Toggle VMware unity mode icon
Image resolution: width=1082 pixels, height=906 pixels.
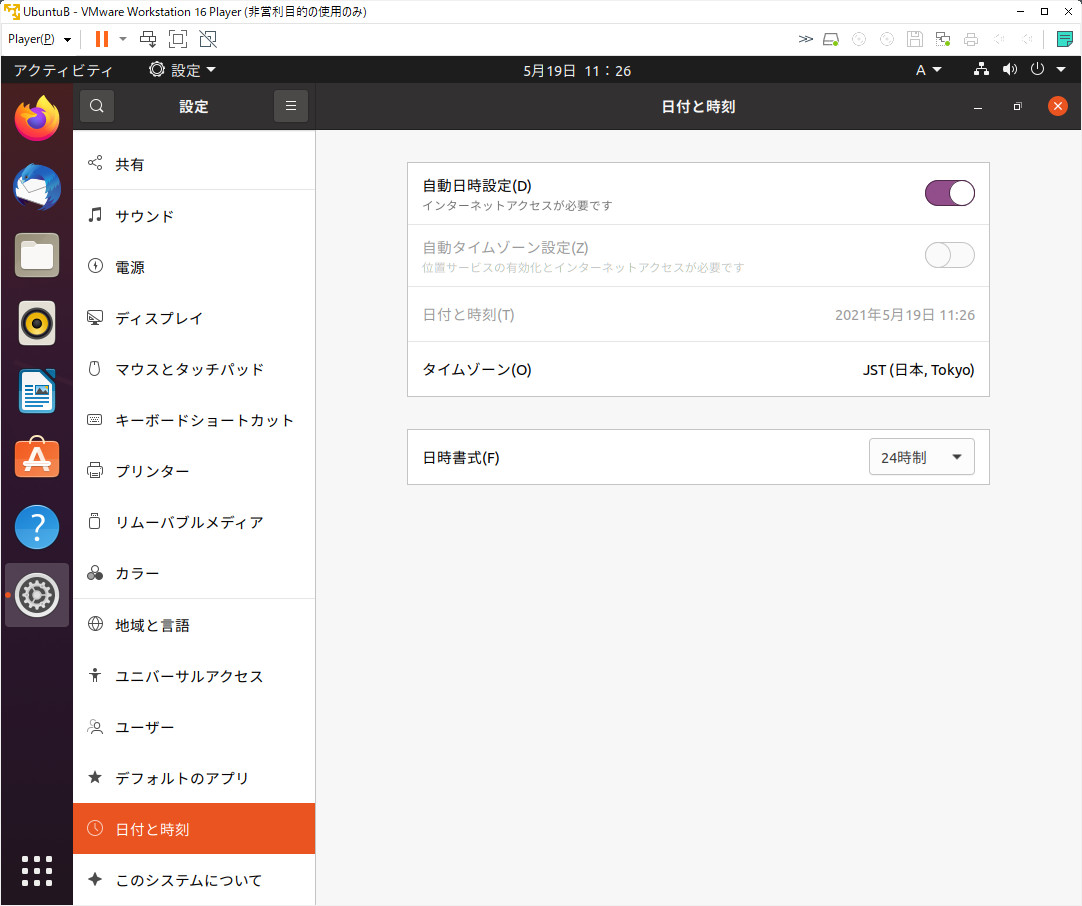point(208,39)
